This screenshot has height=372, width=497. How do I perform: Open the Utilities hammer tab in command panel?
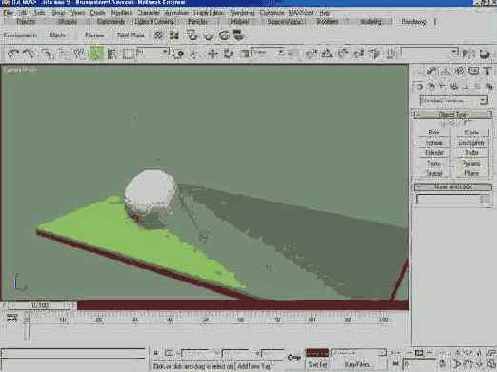(x=488, y=71)
